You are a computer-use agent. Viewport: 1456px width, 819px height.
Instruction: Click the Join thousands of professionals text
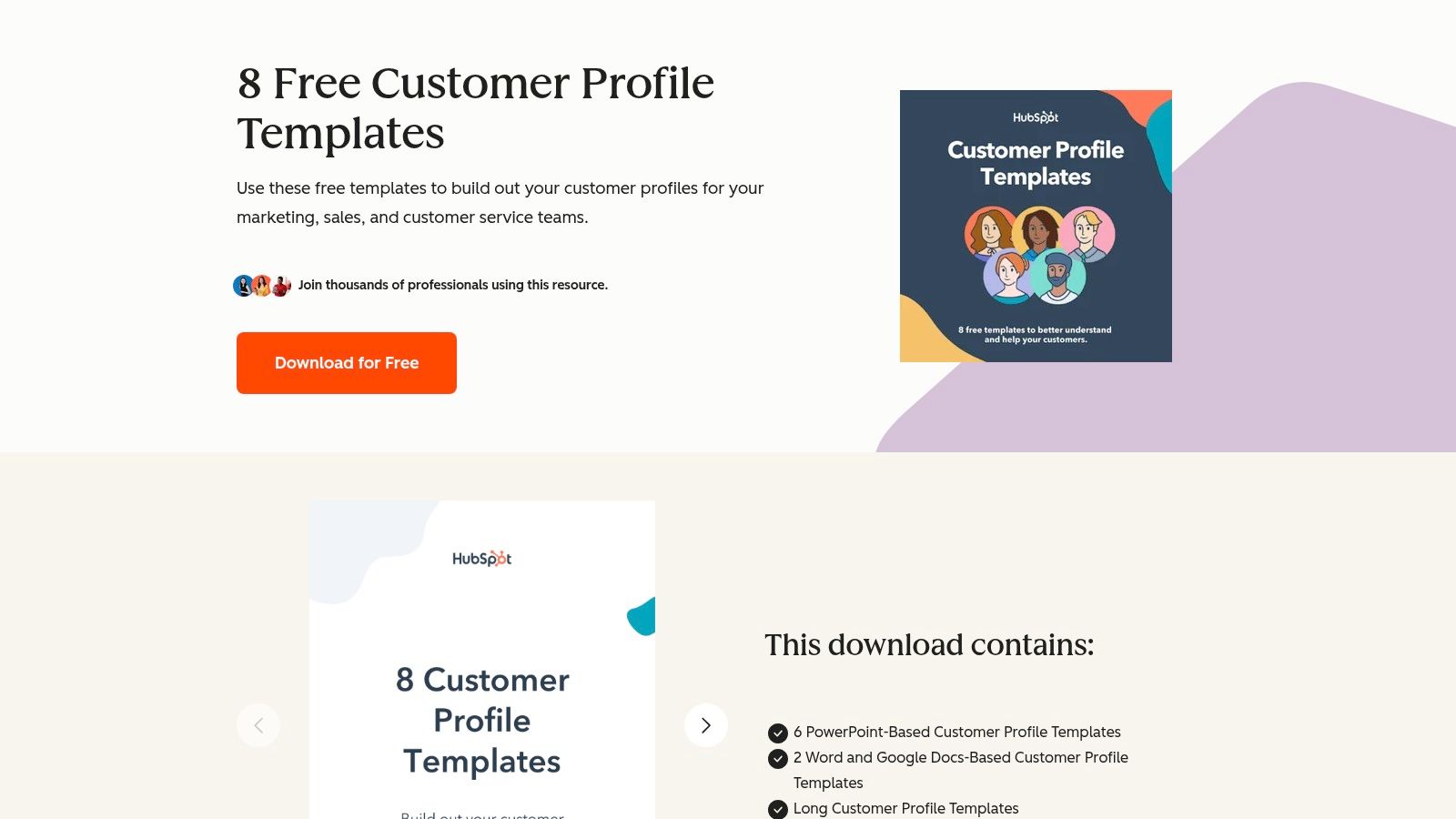tap(453, 285)
